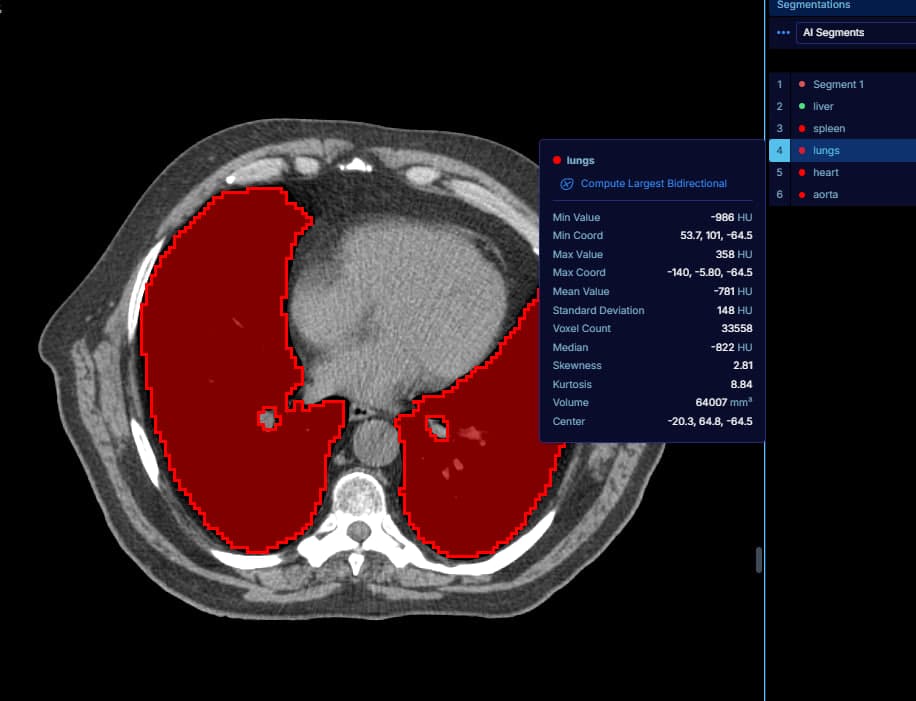Click the Median -822 HU value

[731, 347]
